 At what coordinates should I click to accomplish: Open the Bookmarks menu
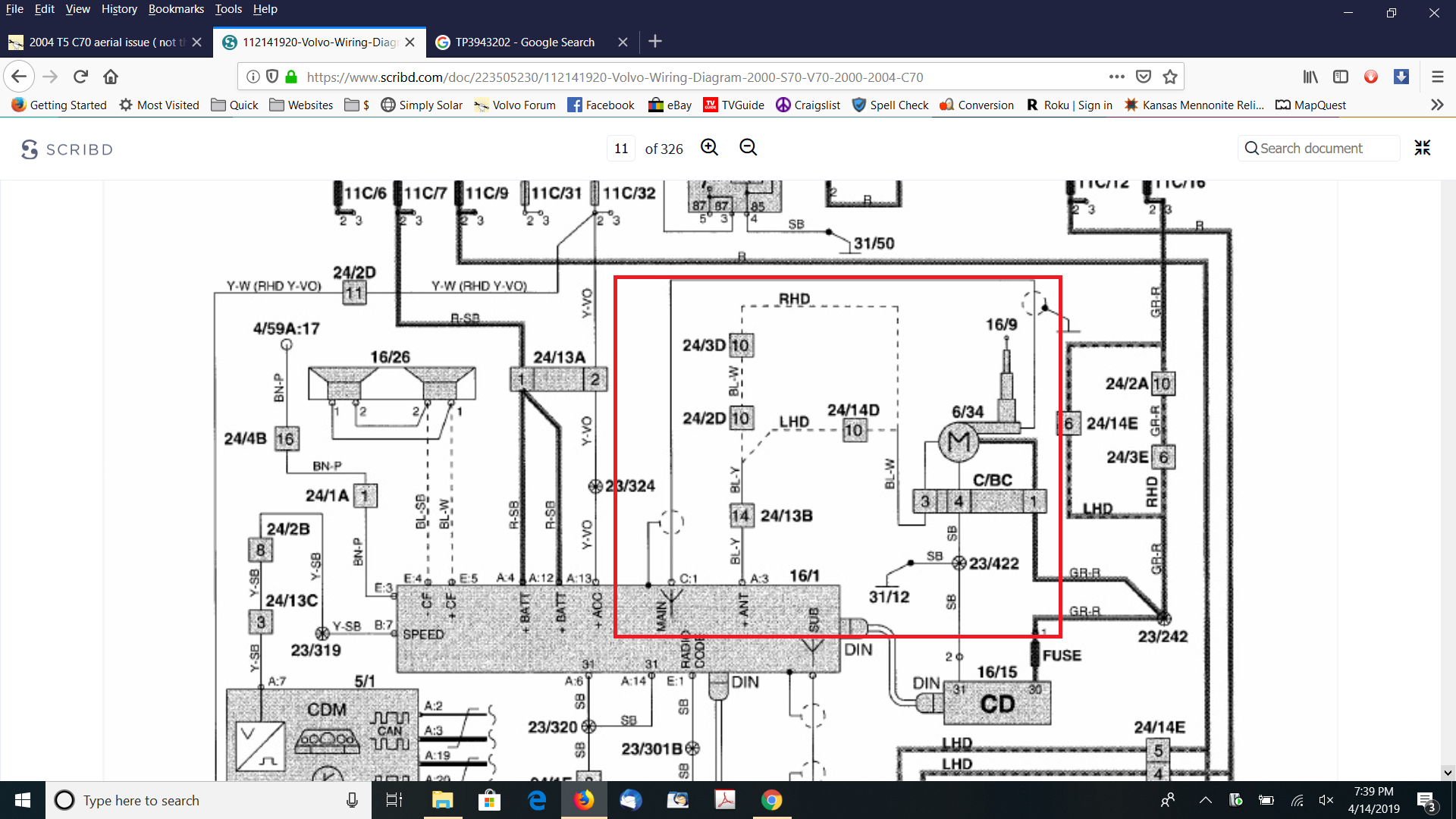(x=176, y=9)
